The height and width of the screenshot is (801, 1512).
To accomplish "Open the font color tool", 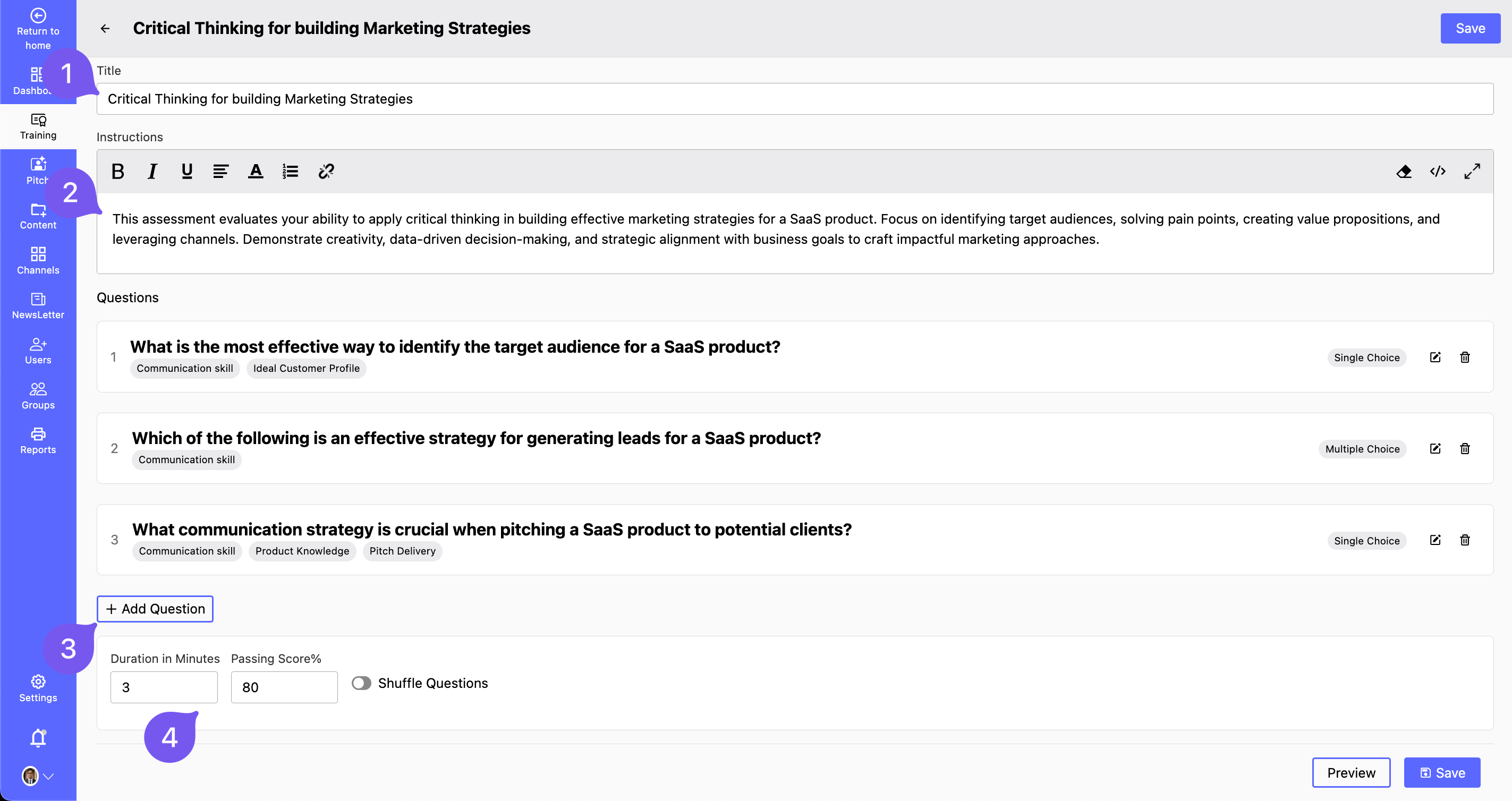I will pyautogui.click(x=256, y=172).
